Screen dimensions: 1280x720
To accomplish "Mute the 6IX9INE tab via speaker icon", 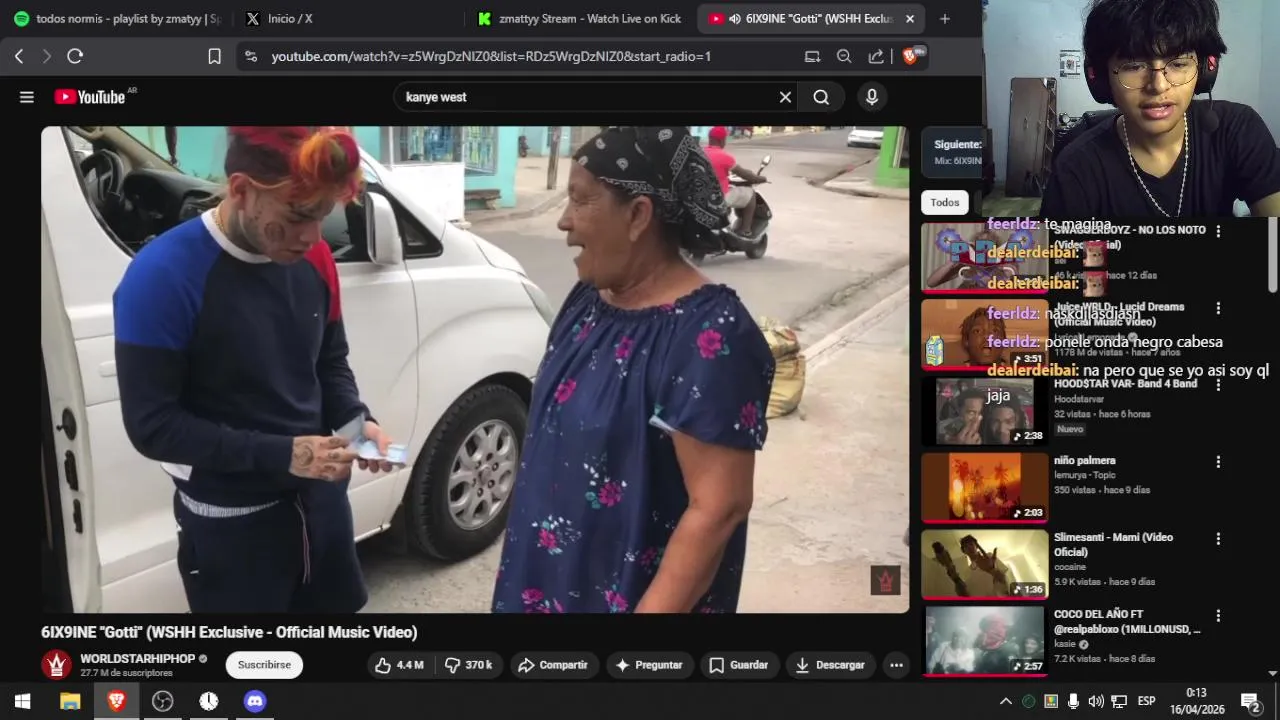I will click(x=735, y=19).
